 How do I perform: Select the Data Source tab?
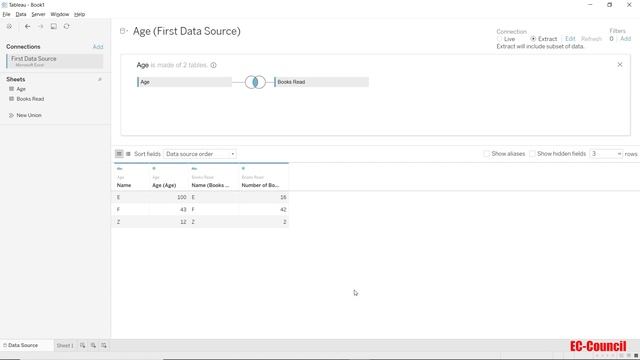23,345
